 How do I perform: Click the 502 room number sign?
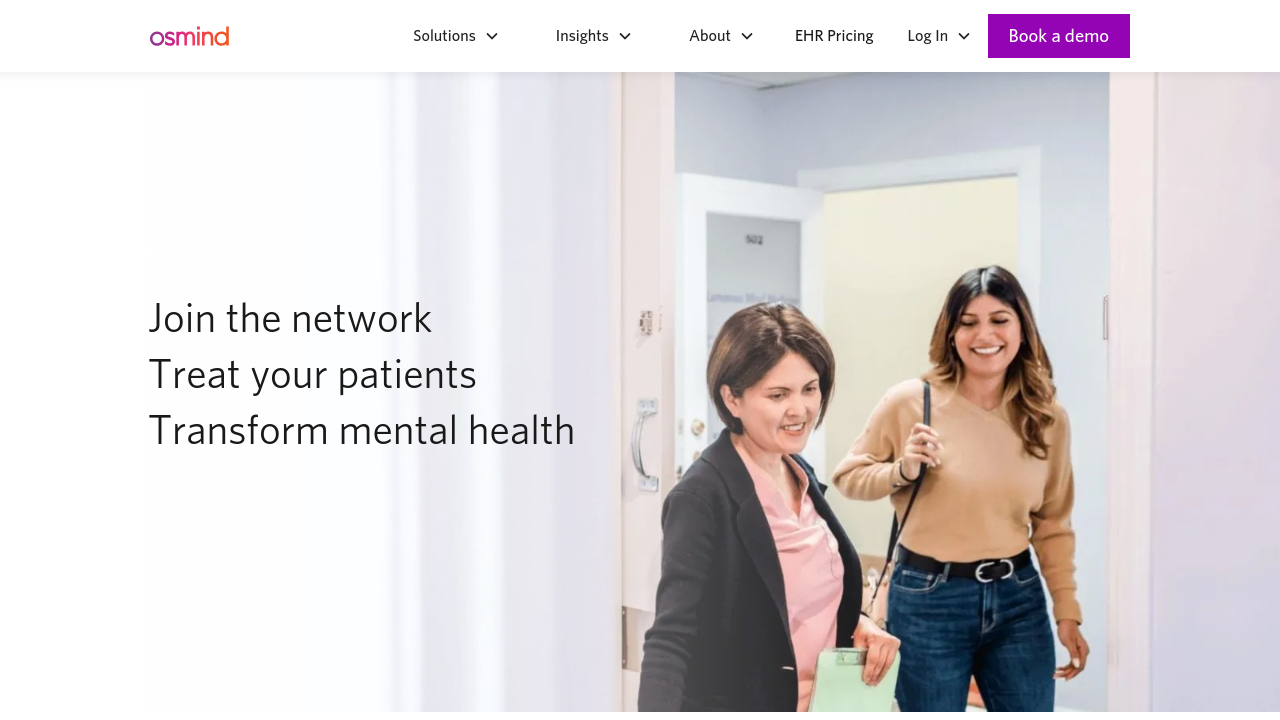(x=754, y=239)
